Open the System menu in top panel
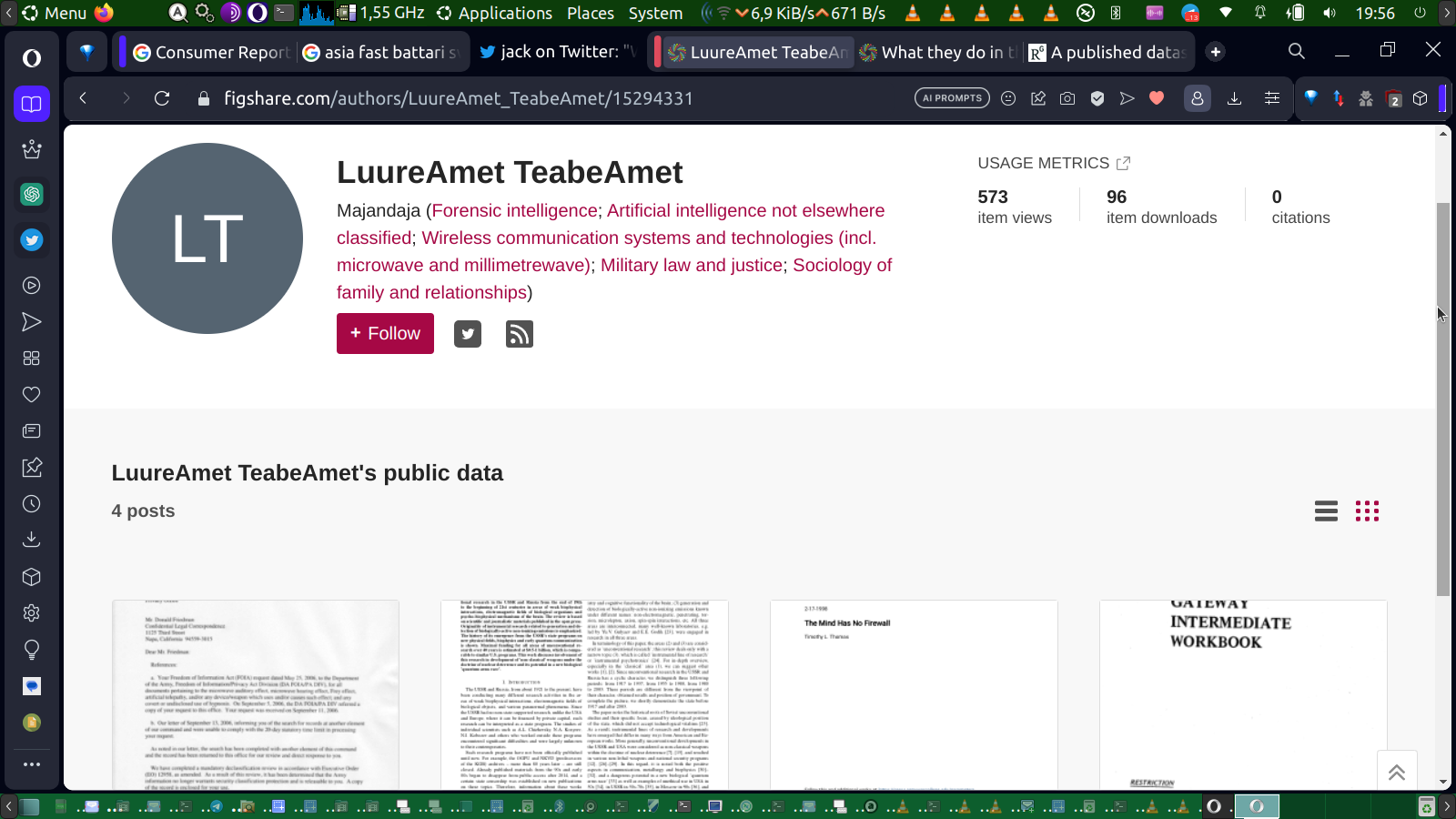 click(x=655, y=13)
